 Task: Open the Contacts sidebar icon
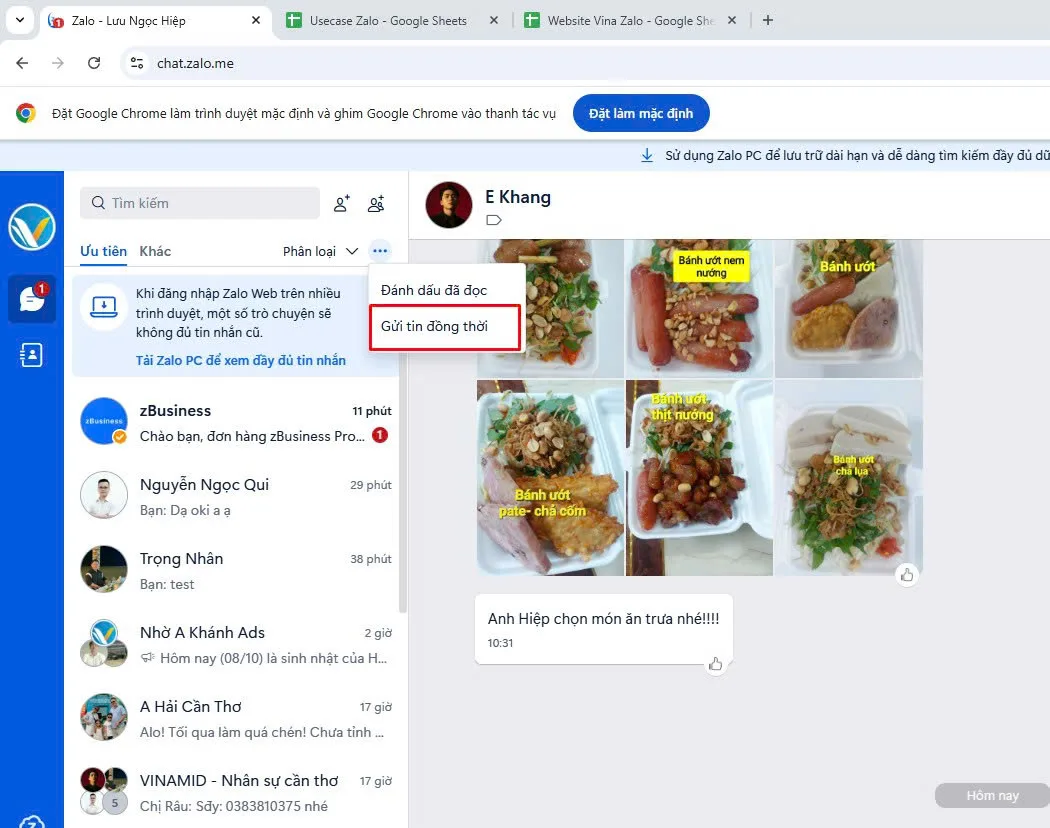coord(32,355)
